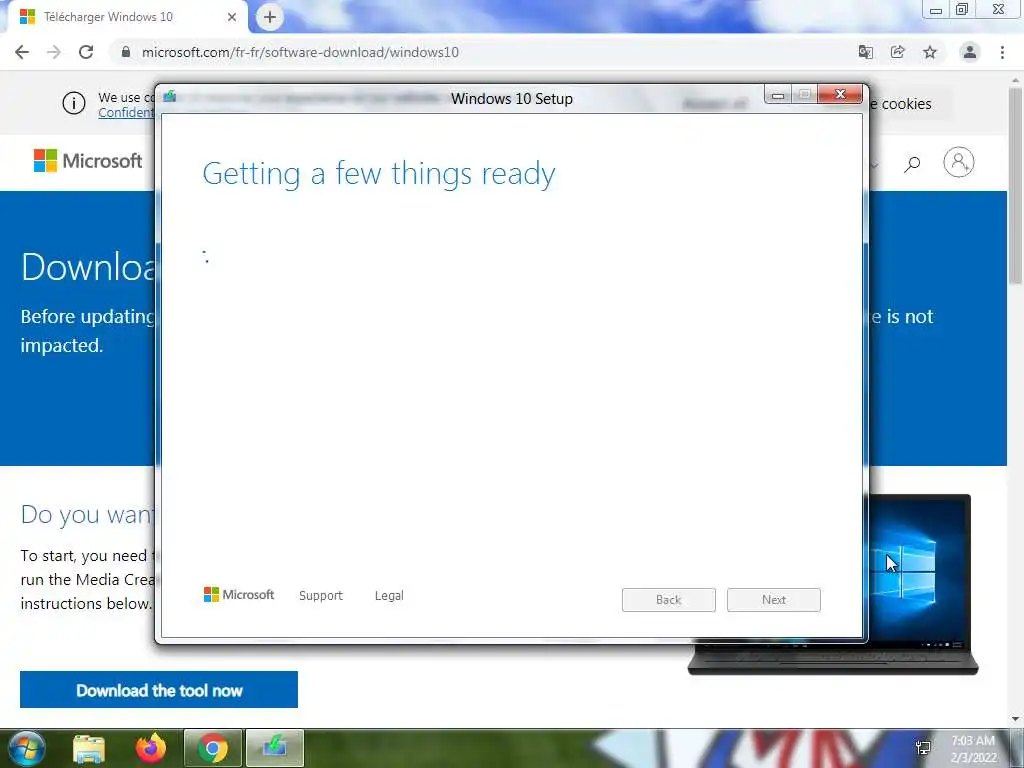Viewport: 1024px width, 768px height.
Task: Click the Microsoft account sign-in icon
Action: point(959,162)
